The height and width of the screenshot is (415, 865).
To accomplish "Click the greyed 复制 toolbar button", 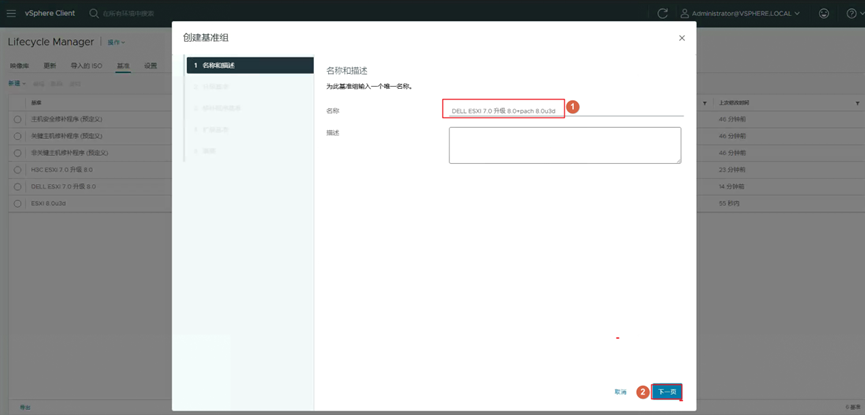I will click(74, 83).
